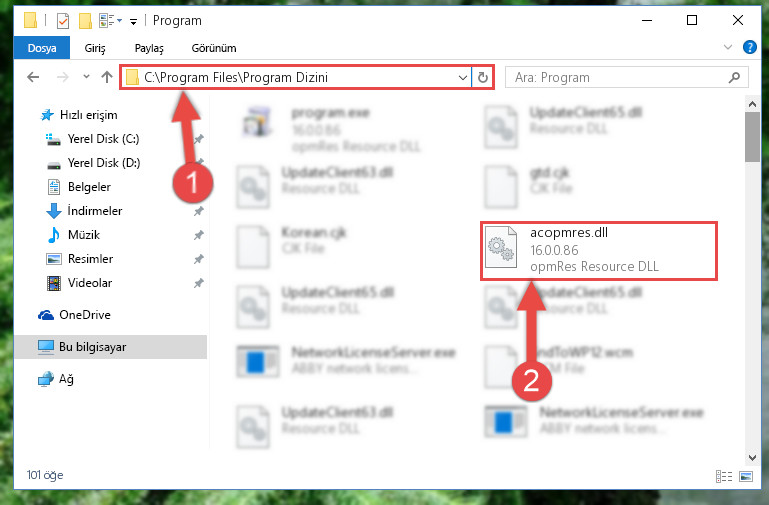
Task: Expand the ribbon with the chevron
Action: point(728,47)
